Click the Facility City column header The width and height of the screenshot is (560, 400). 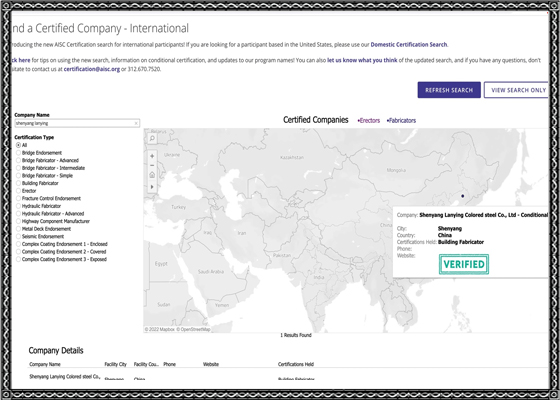pyautogui.click(x=116, y=364)
